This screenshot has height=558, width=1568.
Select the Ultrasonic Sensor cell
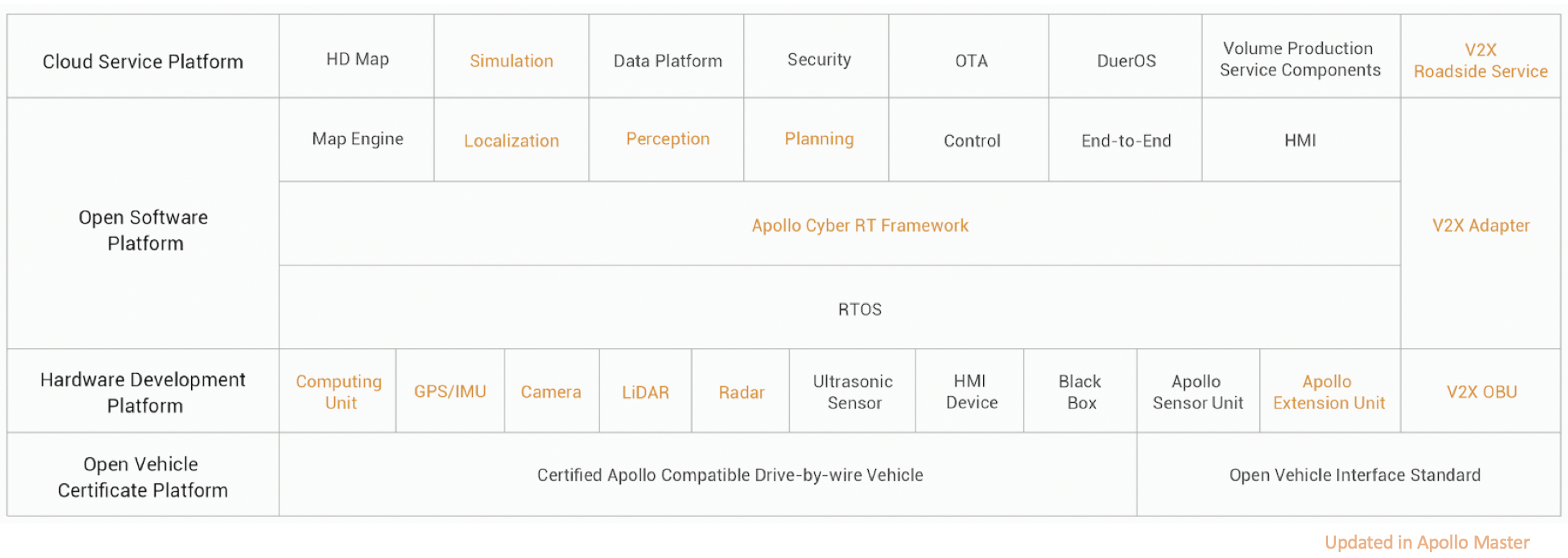pos(853,392)
